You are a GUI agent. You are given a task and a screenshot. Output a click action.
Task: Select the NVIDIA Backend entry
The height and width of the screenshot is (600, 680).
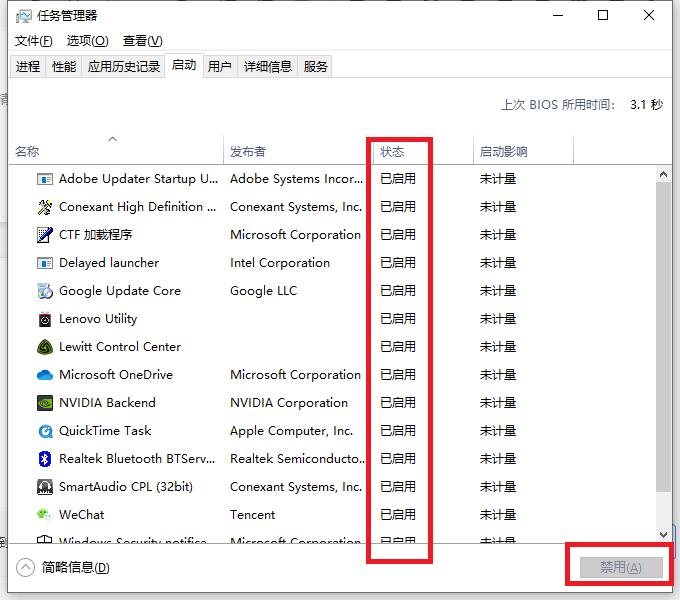[107, 403]
